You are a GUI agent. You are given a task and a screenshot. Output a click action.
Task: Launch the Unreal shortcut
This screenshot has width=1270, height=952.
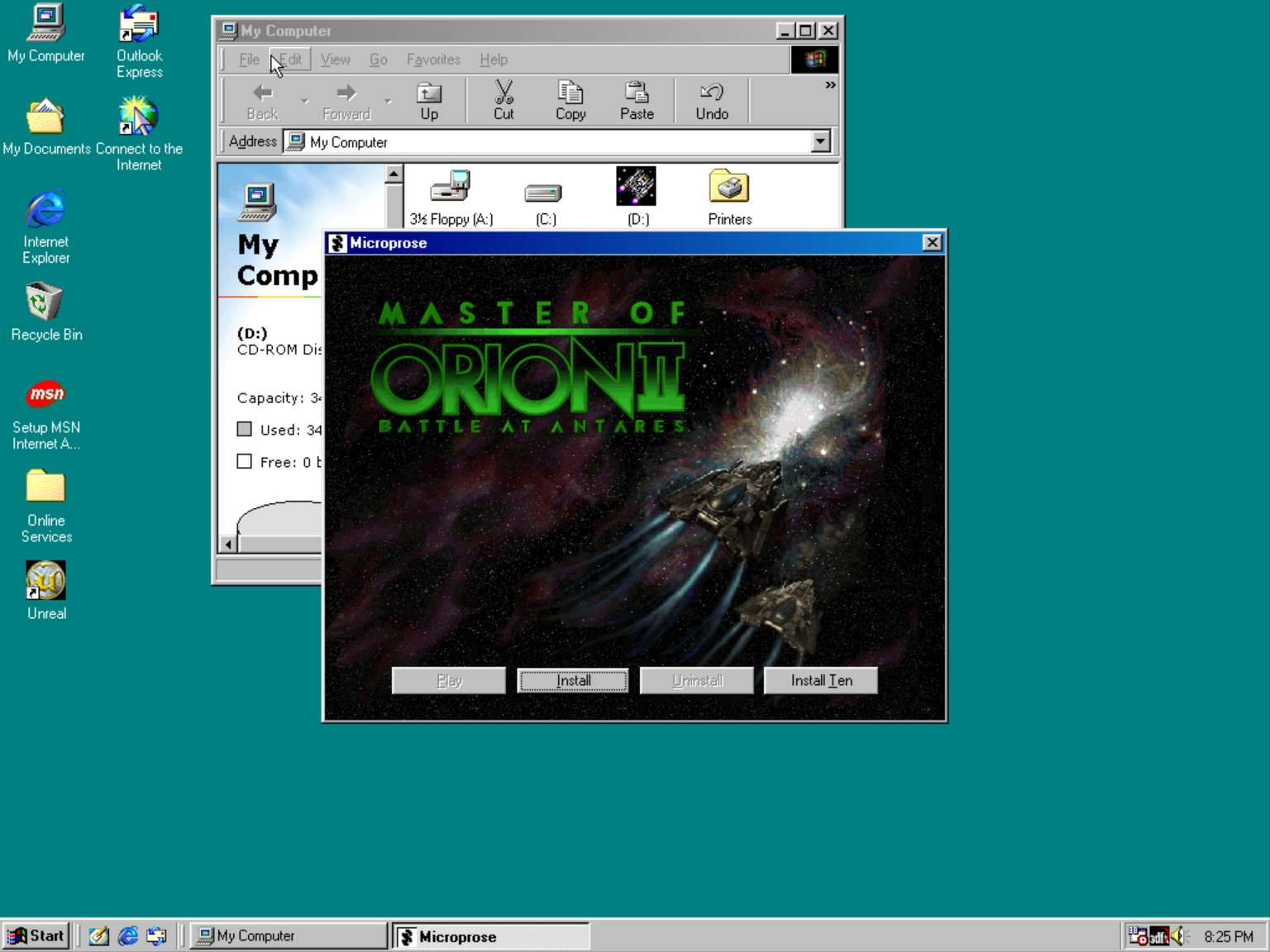(x=45, y=591)
